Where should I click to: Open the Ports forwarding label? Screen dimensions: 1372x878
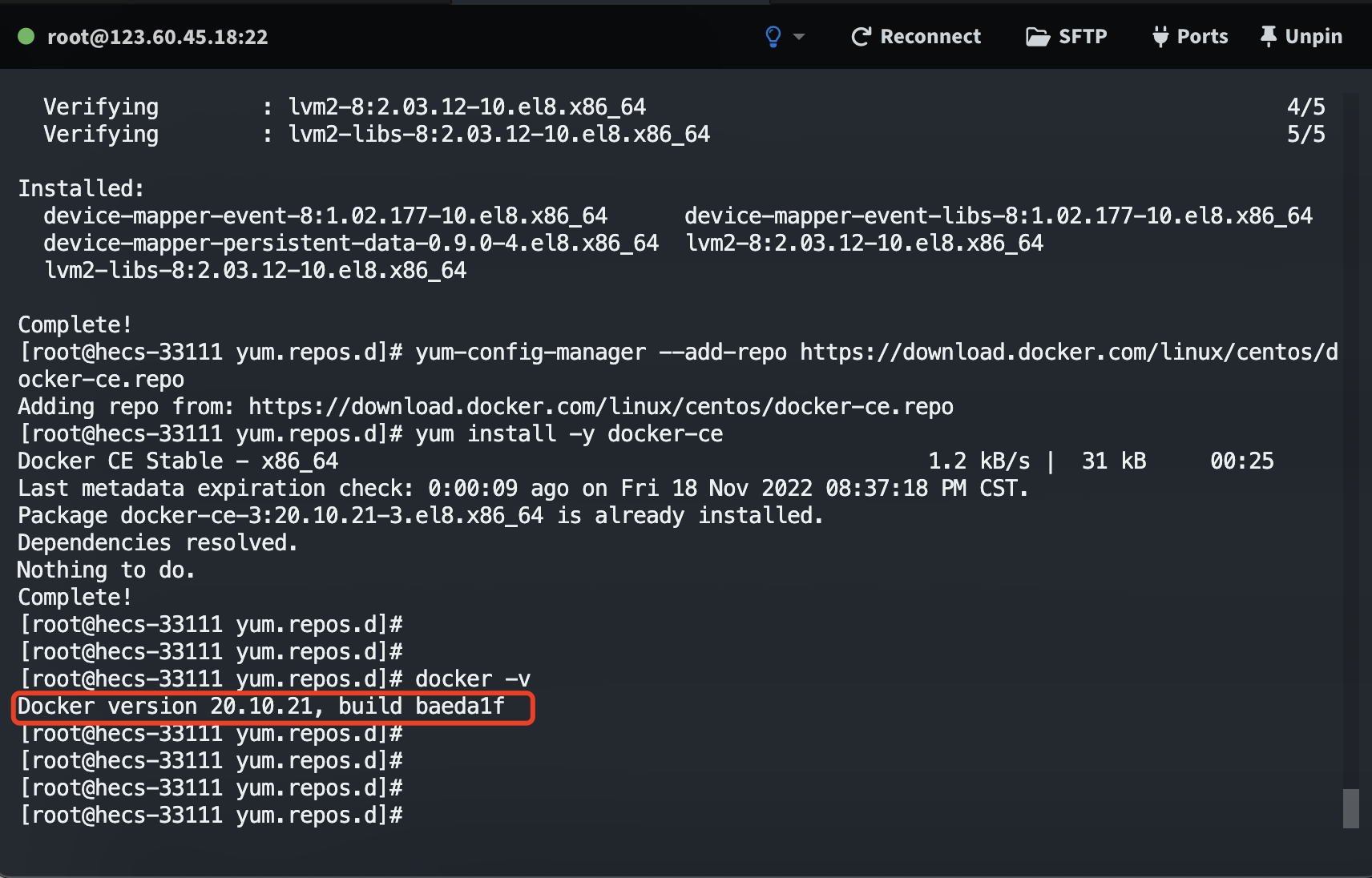1202,37
